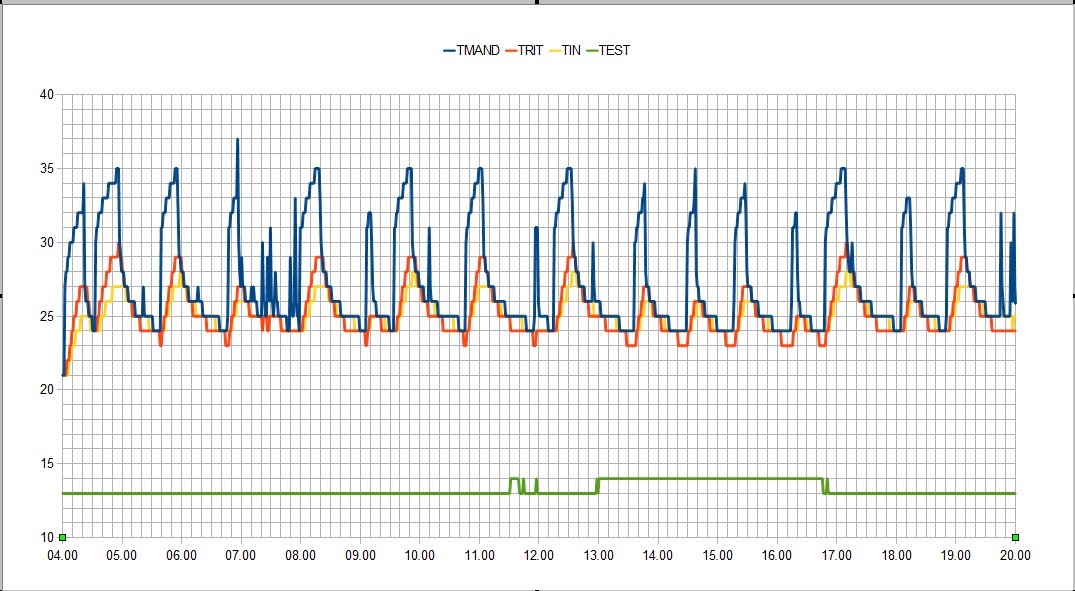
Task: Click the green handle at bottom-left of axis
Action: pos(62,537)
